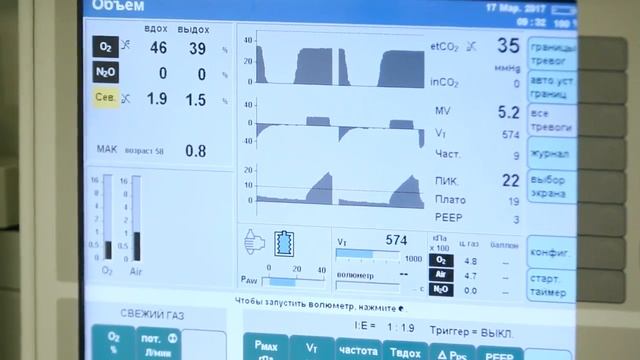This screenshot has width=640, height=360.
Task: Tap the Air supply pressure label
Action: tap(441, 275)
